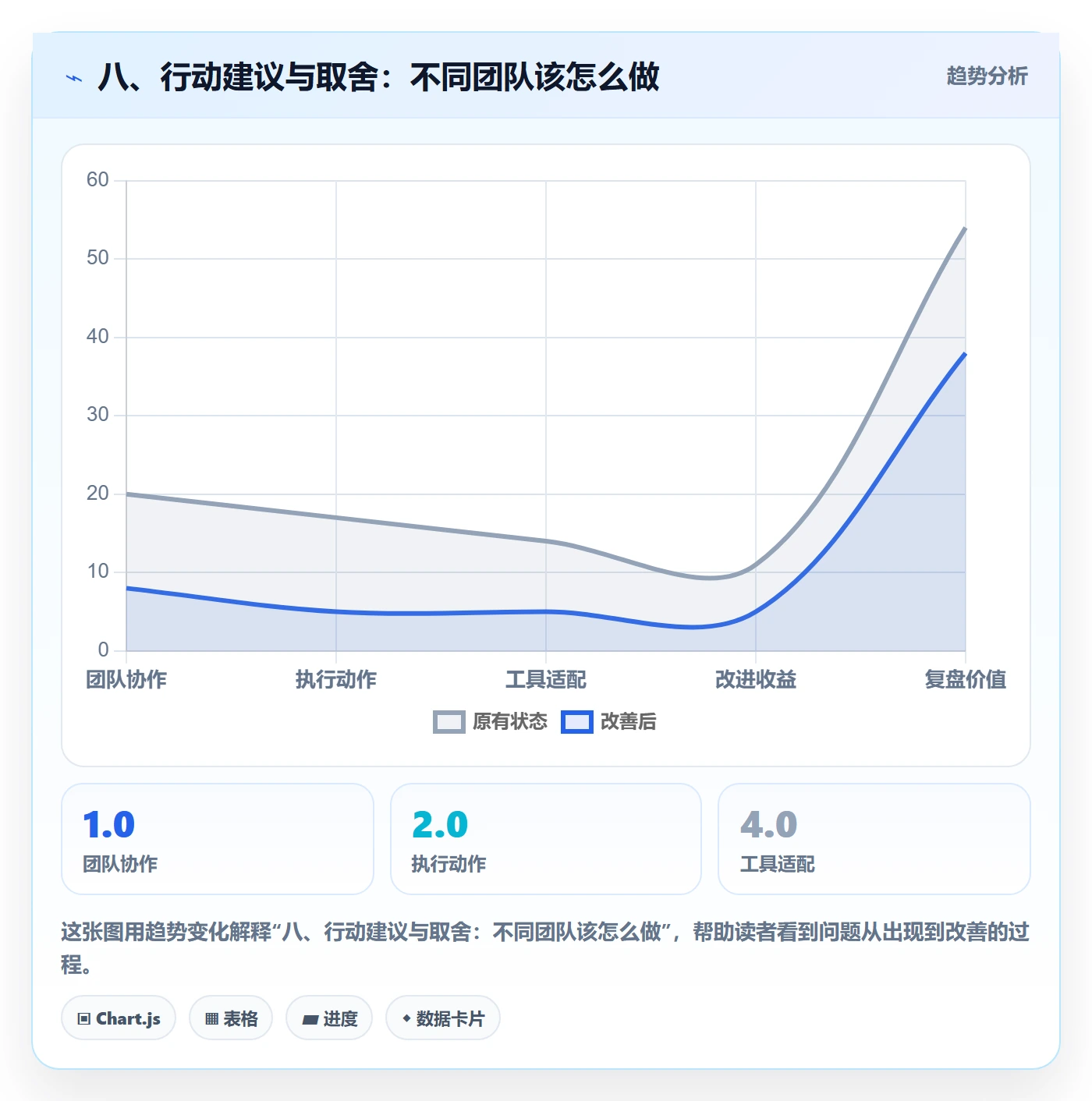Click the lightning icon beside the title
Image resolution: width=1092 pixels, height=1101 pixels.
74,78
